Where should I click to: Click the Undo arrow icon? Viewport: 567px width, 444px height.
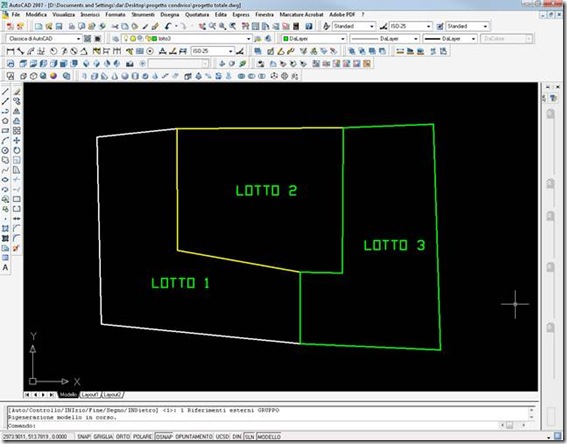168,26
